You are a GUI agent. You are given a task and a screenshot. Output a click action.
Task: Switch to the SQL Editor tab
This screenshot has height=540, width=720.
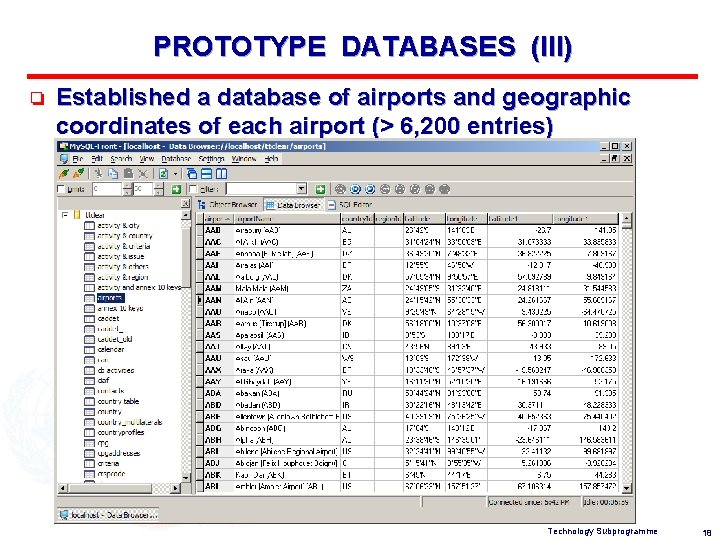tap(350, 205)
